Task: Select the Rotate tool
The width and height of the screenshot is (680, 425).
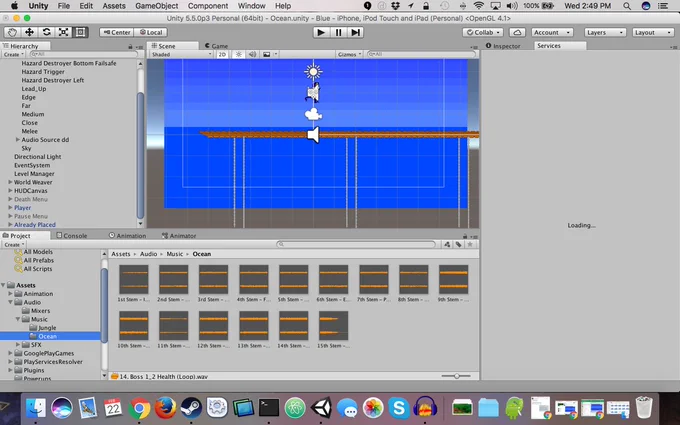Action: pos(46,32)
